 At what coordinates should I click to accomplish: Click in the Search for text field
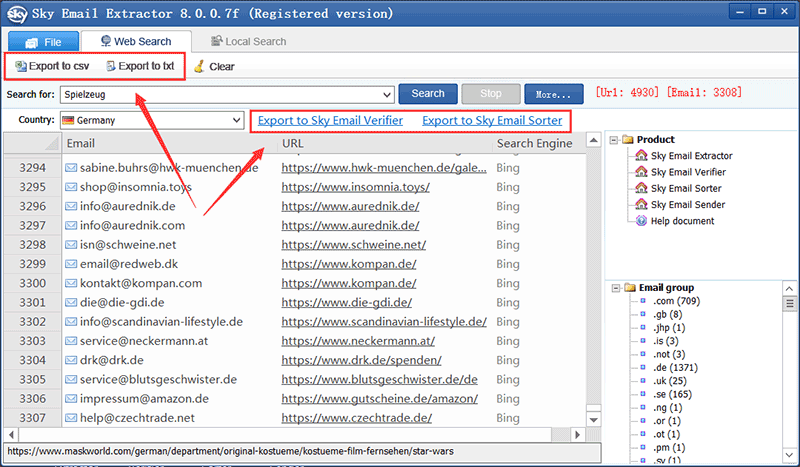pos(221,94)
